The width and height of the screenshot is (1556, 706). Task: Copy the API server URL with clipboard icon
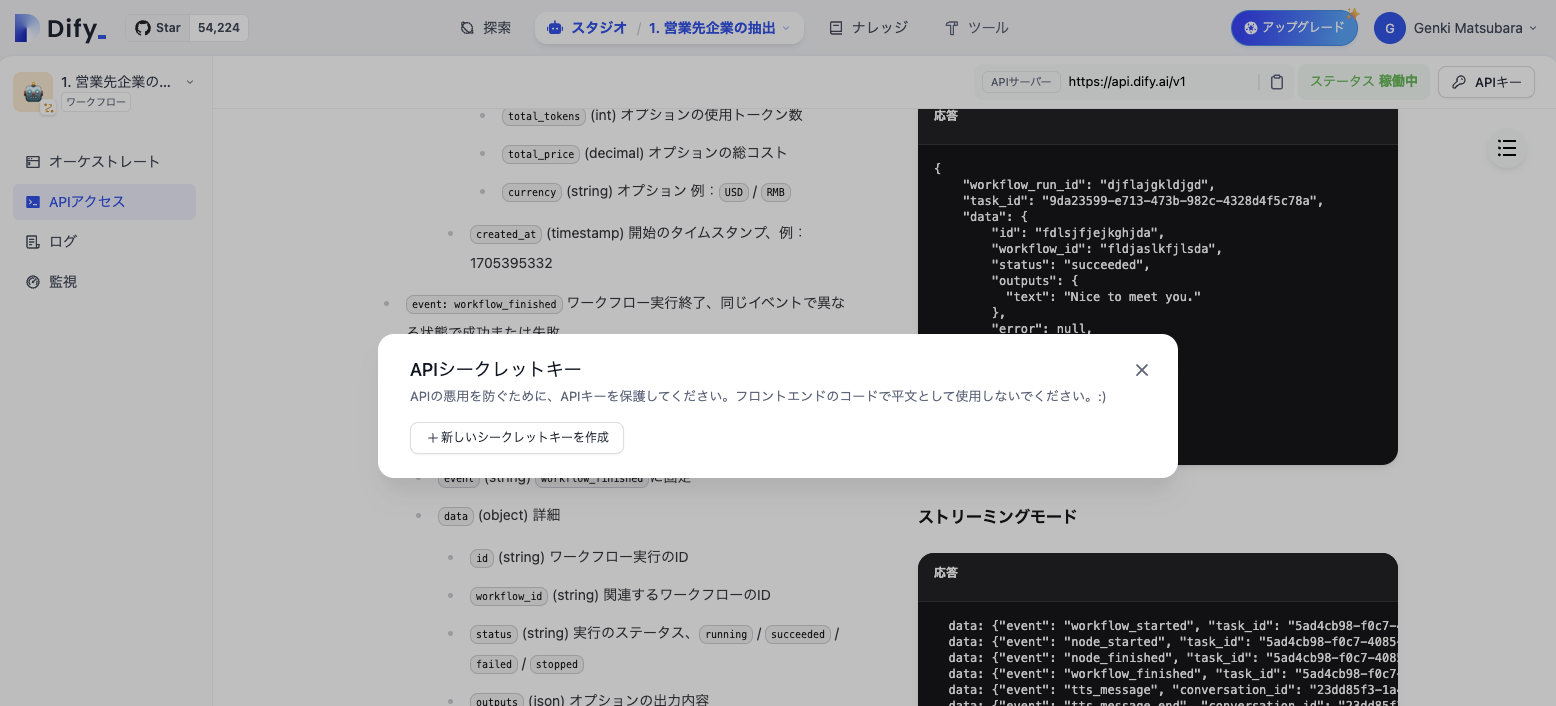[x=1277, y=81]
